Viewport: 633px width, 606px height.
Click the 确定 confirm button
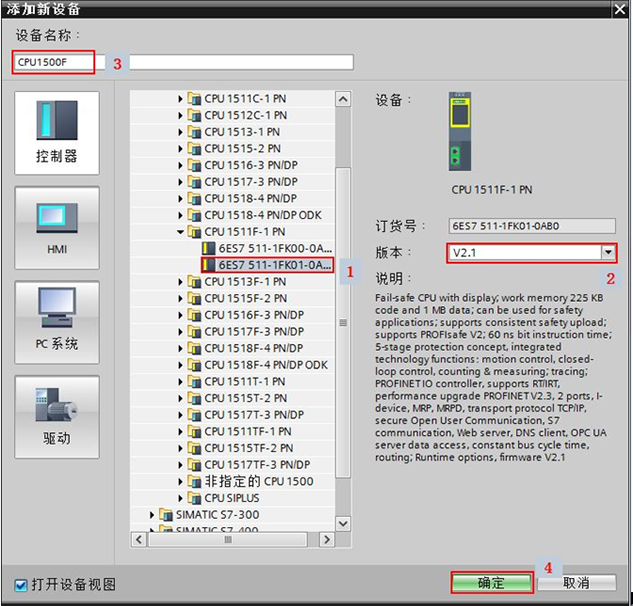491,583
